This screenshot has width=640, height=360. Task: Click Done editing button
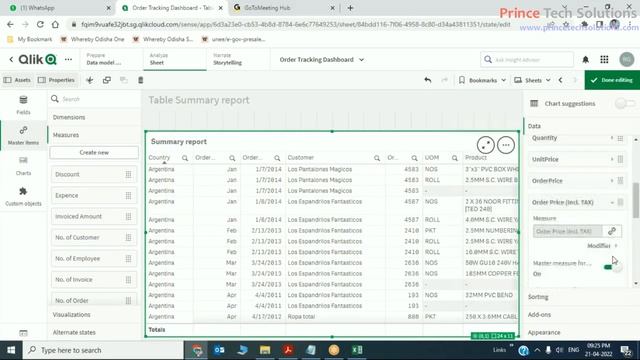(611, 80)
